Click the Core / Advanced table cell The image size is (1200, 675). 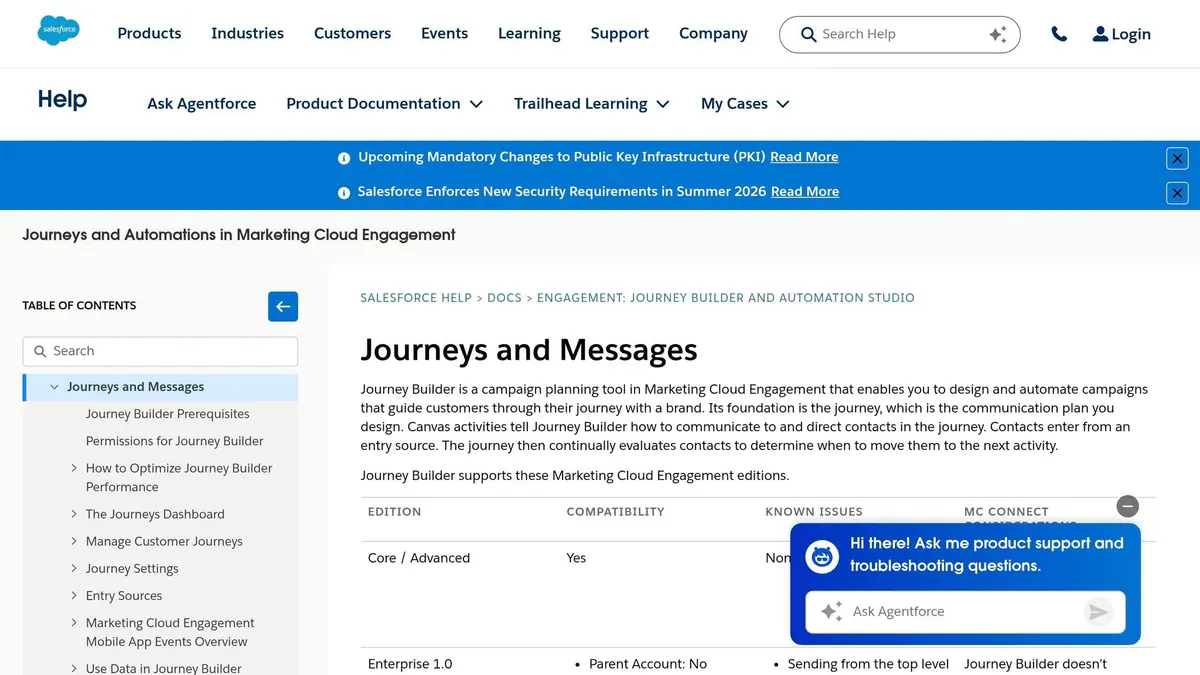tap(419, 558)
